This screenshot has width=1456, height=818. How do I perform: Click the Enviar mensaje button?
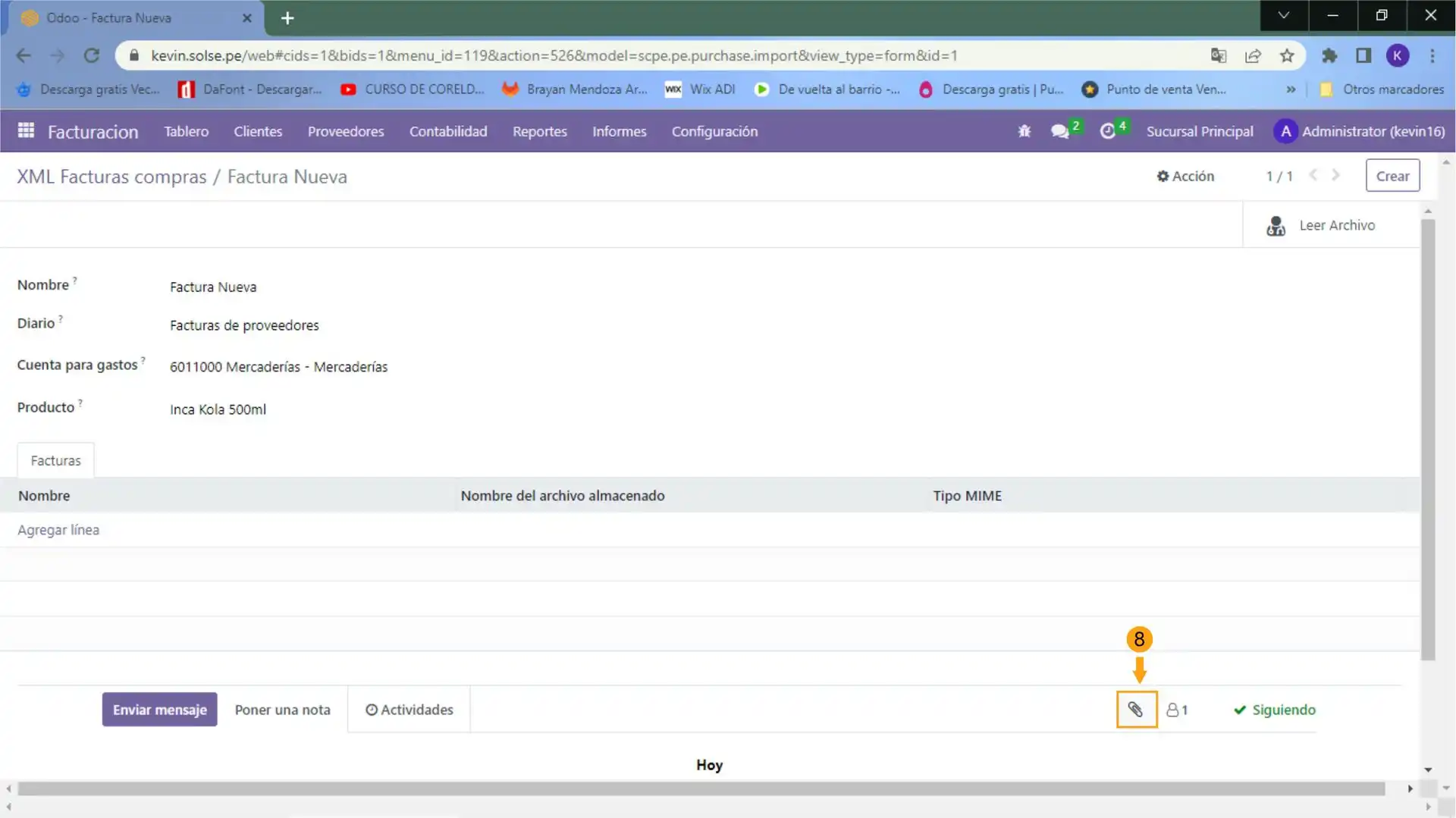(159, 710)
